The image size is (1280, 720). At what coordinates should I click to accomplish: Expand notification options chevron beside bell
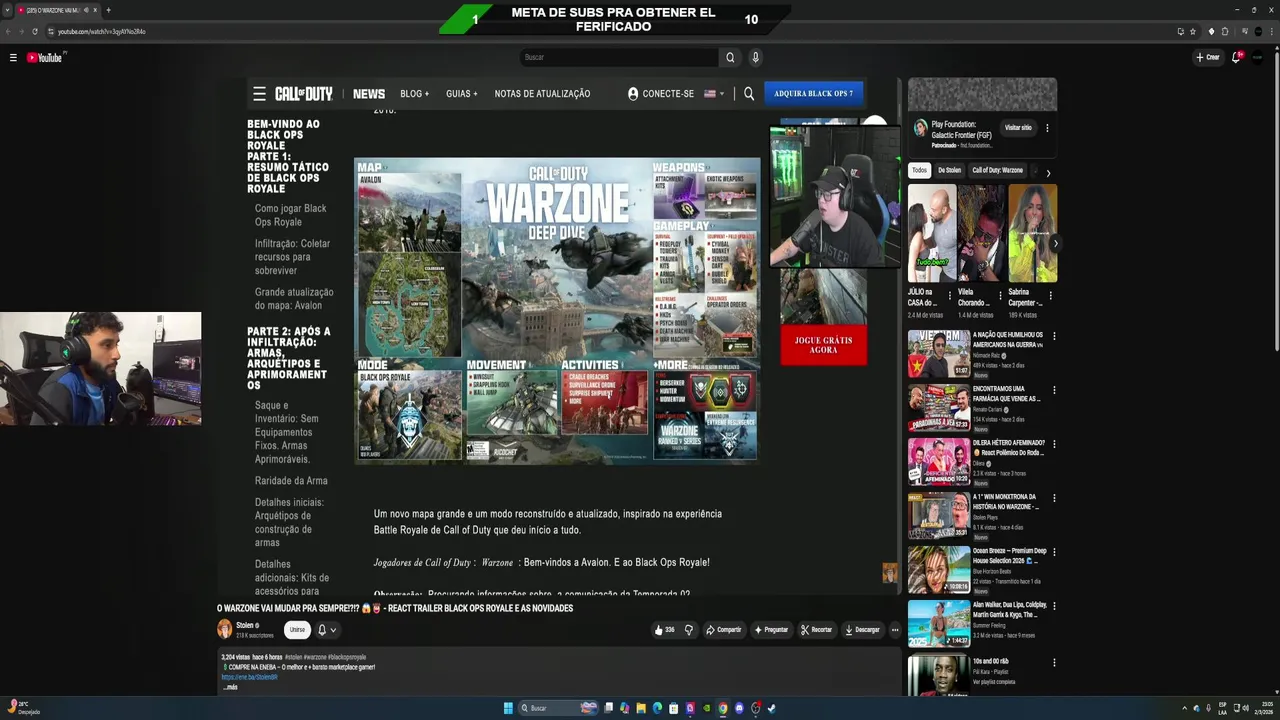click(x=333, y=630)
